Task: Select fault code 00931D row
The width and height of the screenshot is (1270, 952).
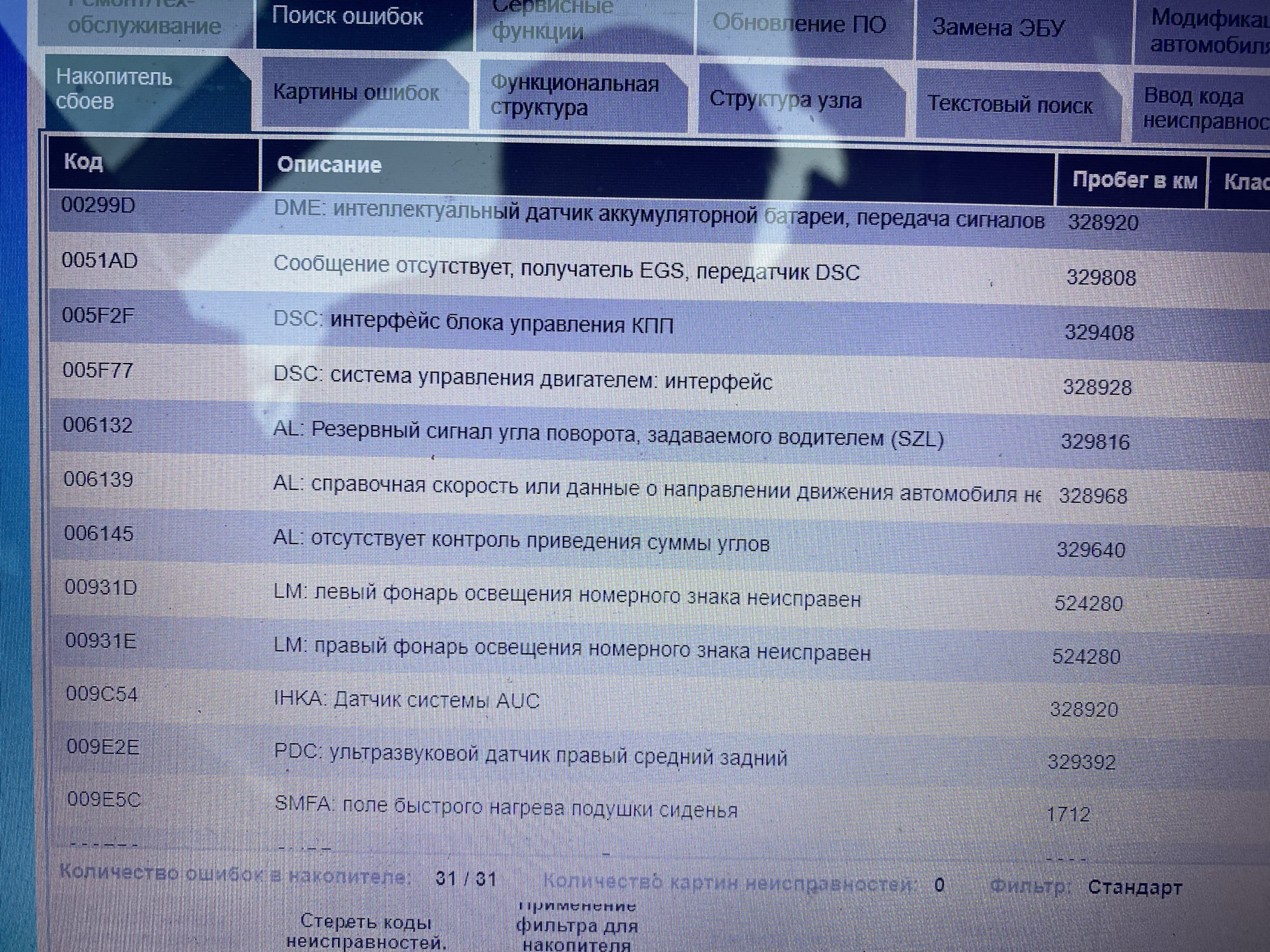Action: 659,596
